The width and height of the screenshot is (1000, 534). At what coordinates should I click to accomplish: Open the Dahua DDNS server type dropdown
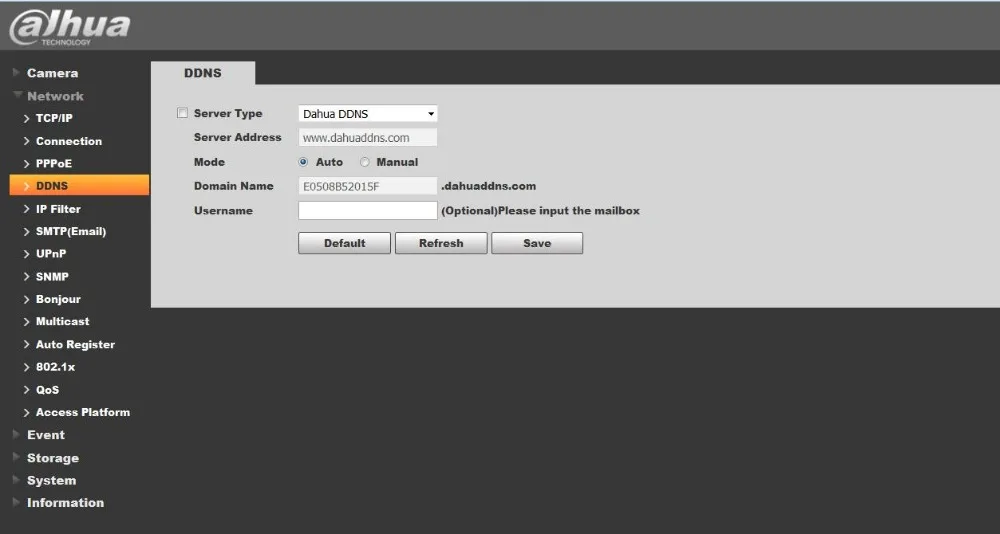(x=368, y=114)
